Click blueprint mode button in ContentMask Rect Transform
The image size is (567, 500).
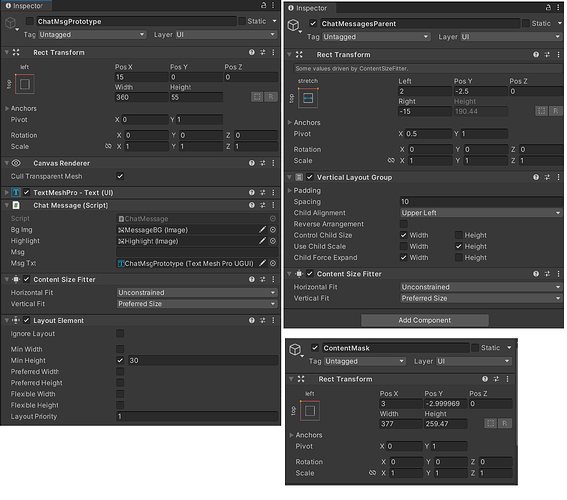pyautogui.click(x=490, y=423)
